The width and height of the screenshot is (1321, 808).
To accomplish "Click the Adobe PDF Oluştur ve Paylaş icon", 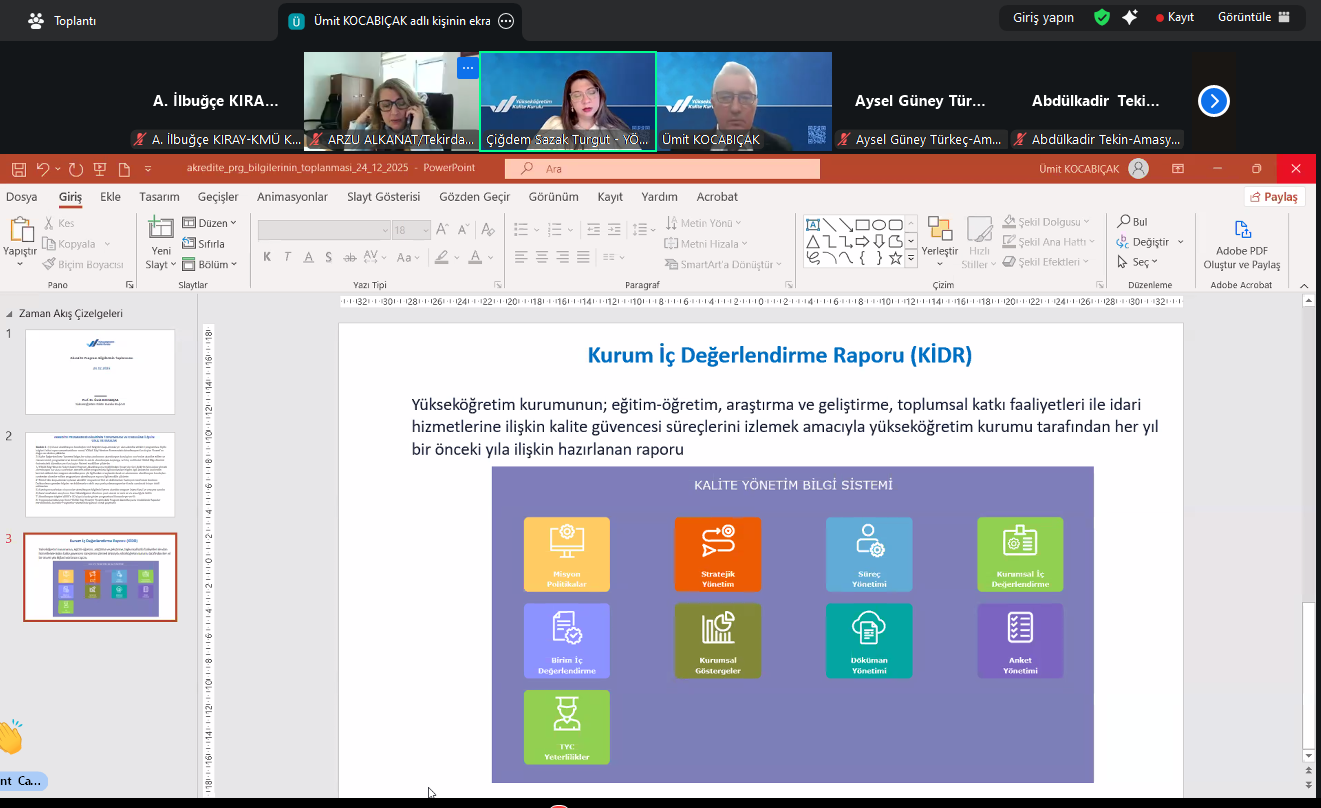I will click(x=1242, y=230).
